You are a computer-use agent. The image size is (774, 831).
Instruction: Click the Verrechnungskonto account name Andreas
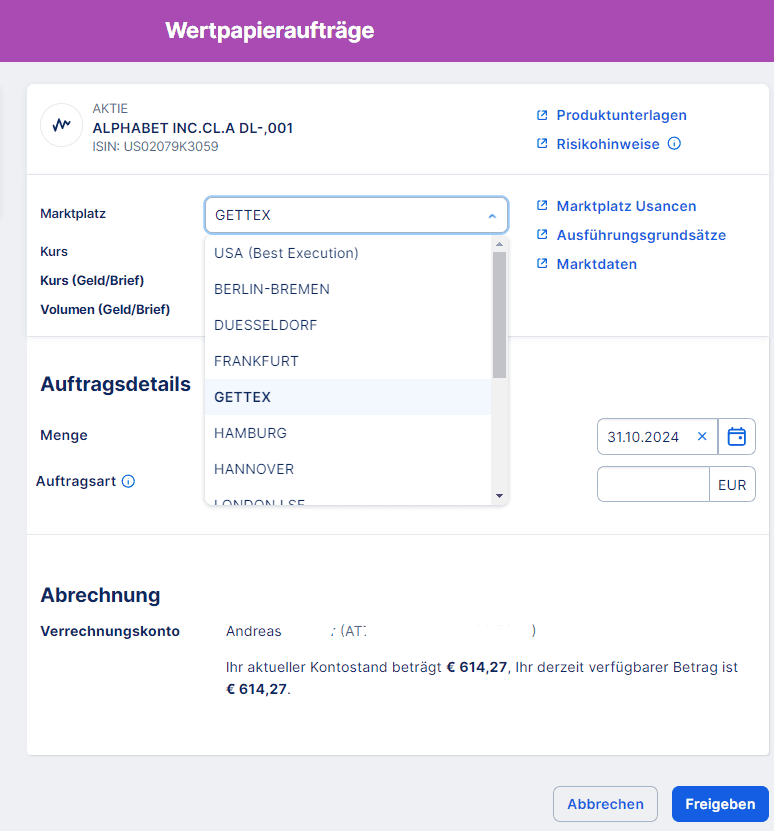[x=253, y=631]
